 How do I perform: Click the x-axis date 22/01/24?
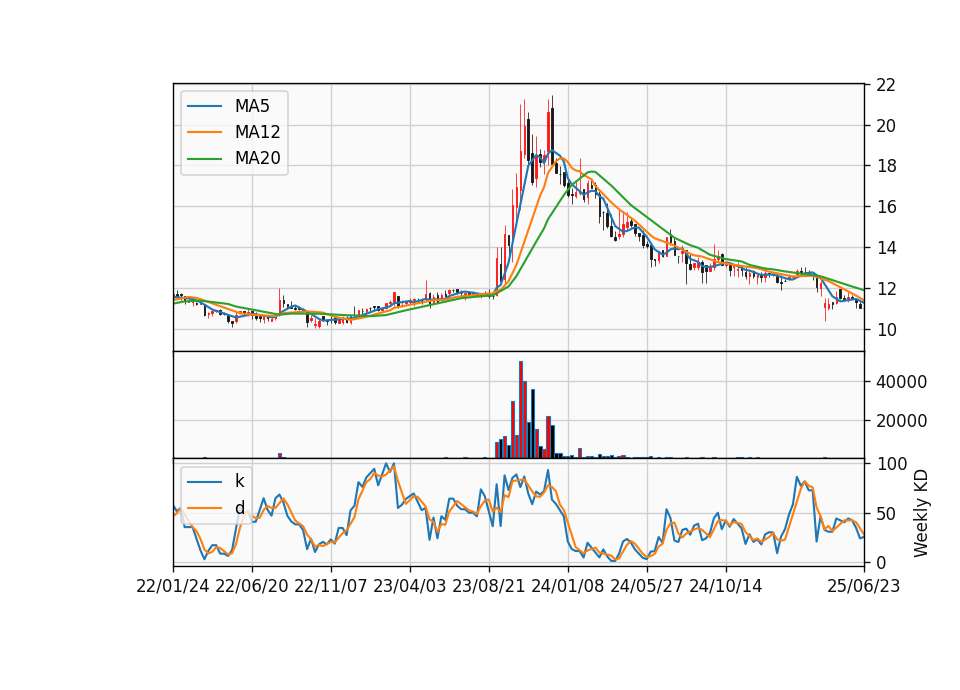click(173, 587)
